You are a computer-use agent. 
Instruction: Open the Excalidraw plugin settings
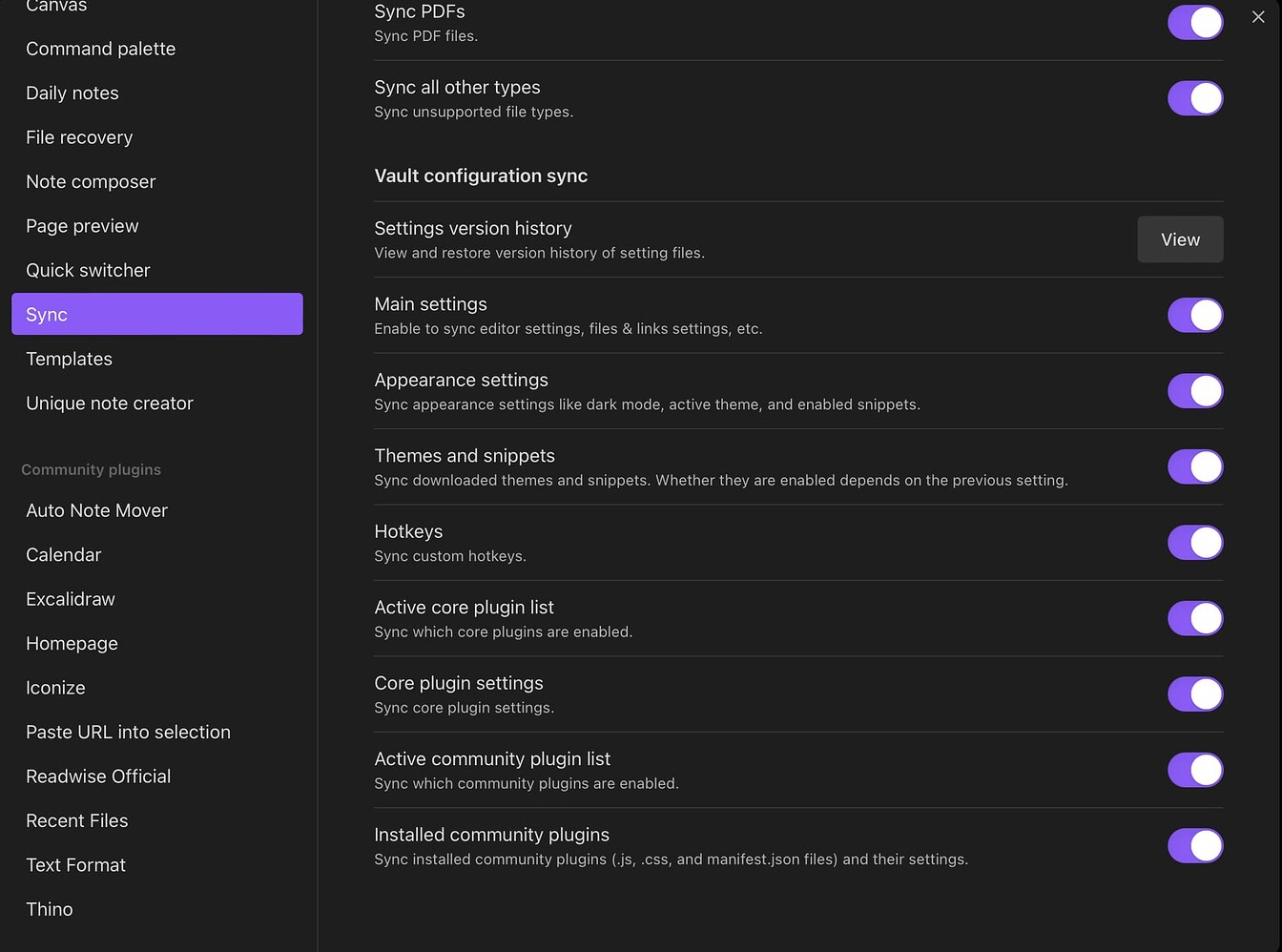[71, 599]
